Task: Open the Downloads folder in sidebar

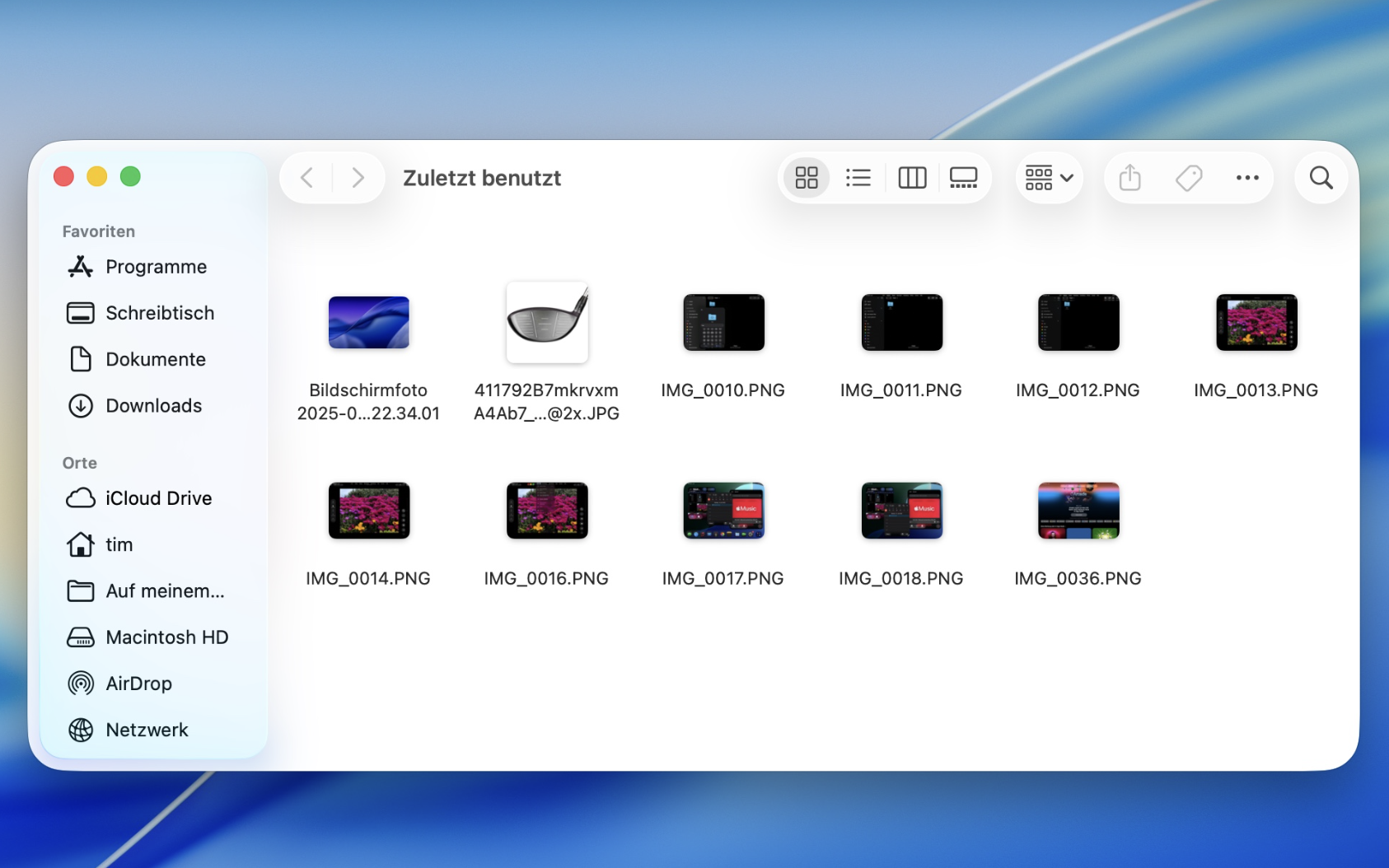Action: tap(153, 406)
